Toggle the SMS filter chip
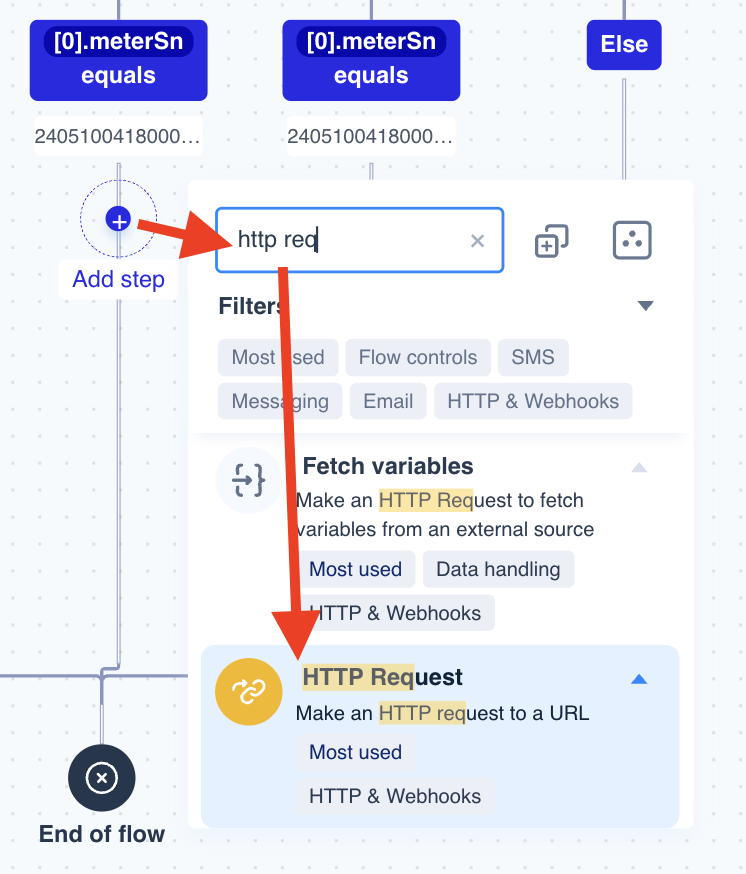 533,357
